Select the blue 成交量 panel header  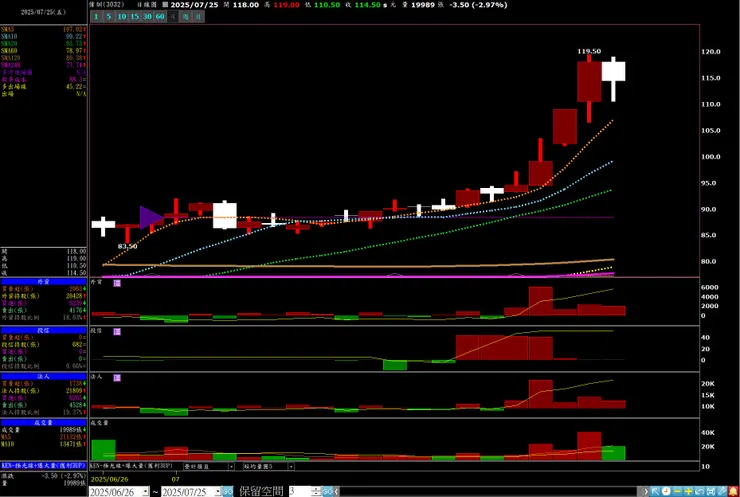[43, 423]
